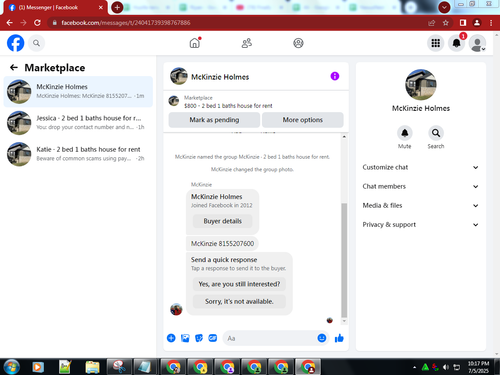Click the volume speaker tray icon
The image size is (500, 375).
[x=446, y=367]
